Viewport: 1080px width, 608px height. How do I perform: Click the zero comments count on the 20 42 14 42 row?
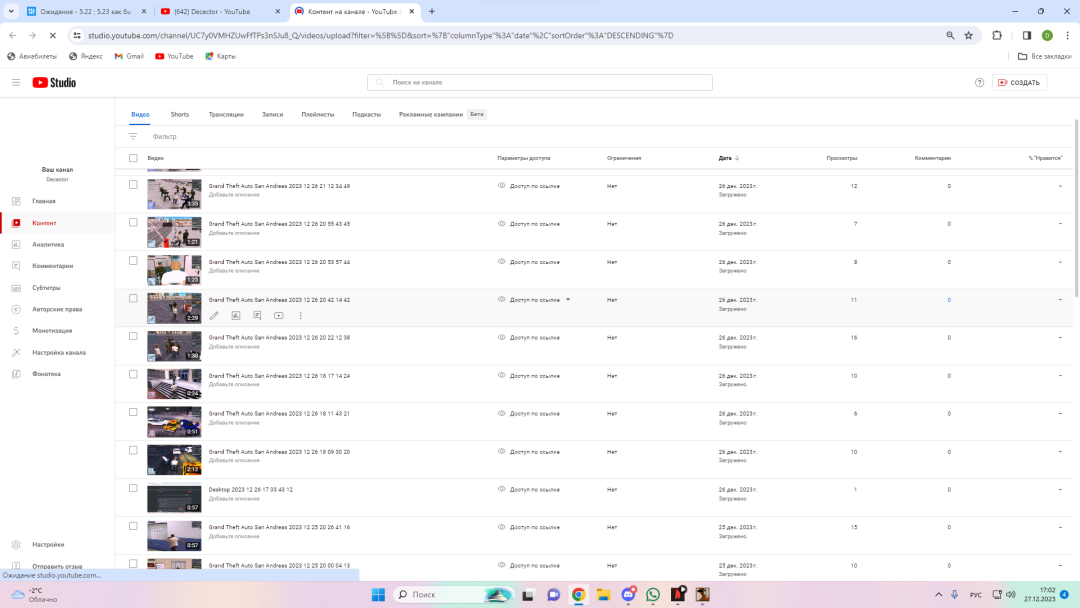click(948, 300)
